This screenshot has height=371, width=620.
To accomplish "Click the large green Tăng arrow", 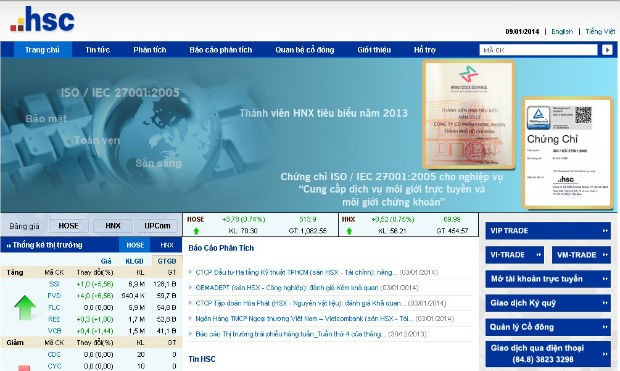I will (x=25, y=307).
